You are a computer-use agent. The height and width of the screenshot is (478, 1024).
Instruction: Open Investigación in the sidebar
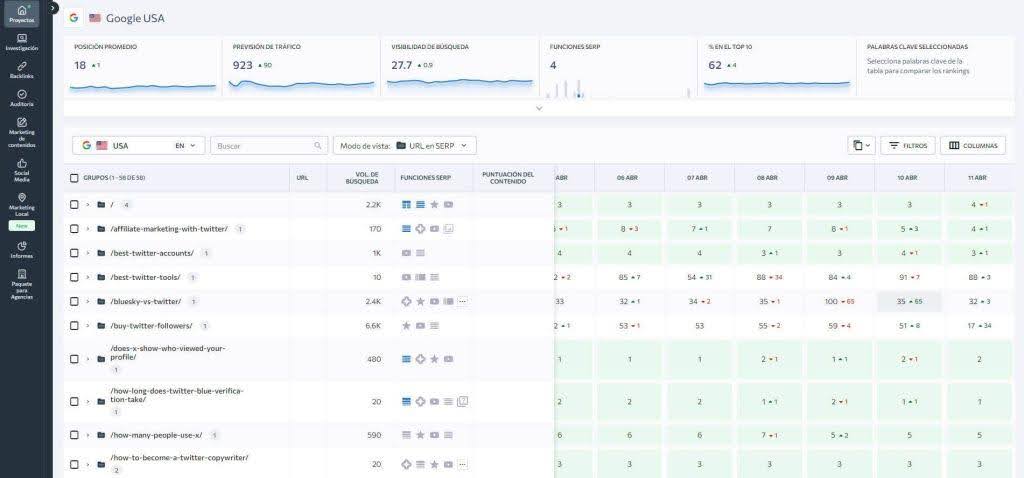(x=22, y=42)
